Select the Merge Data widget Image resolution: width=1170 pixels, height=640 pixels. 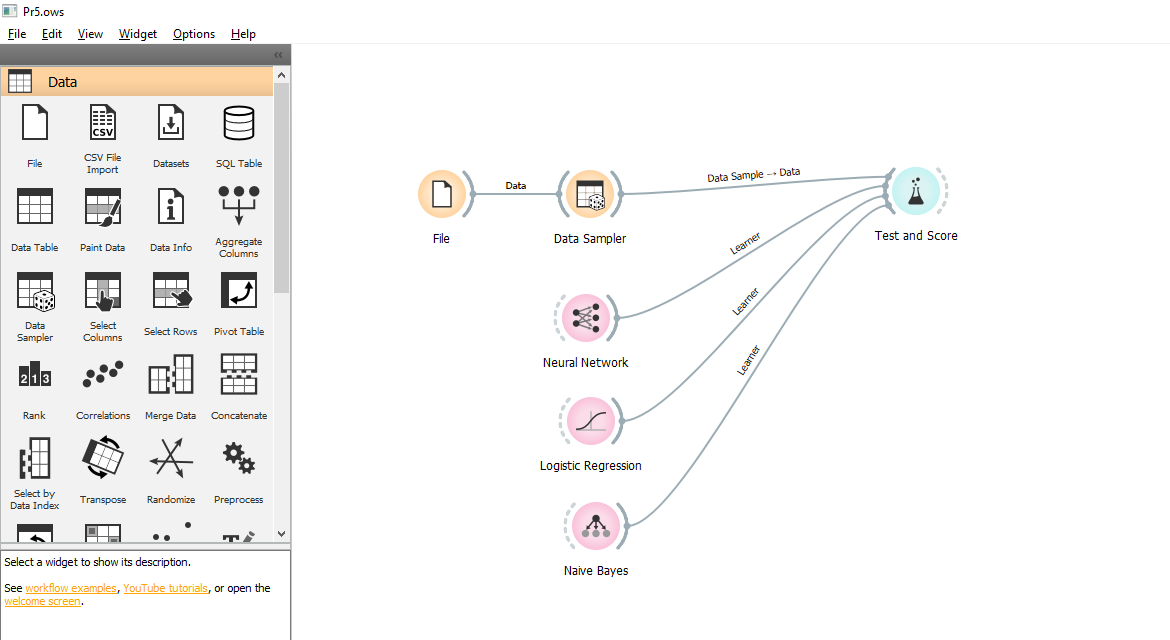(x=170, y=374)
